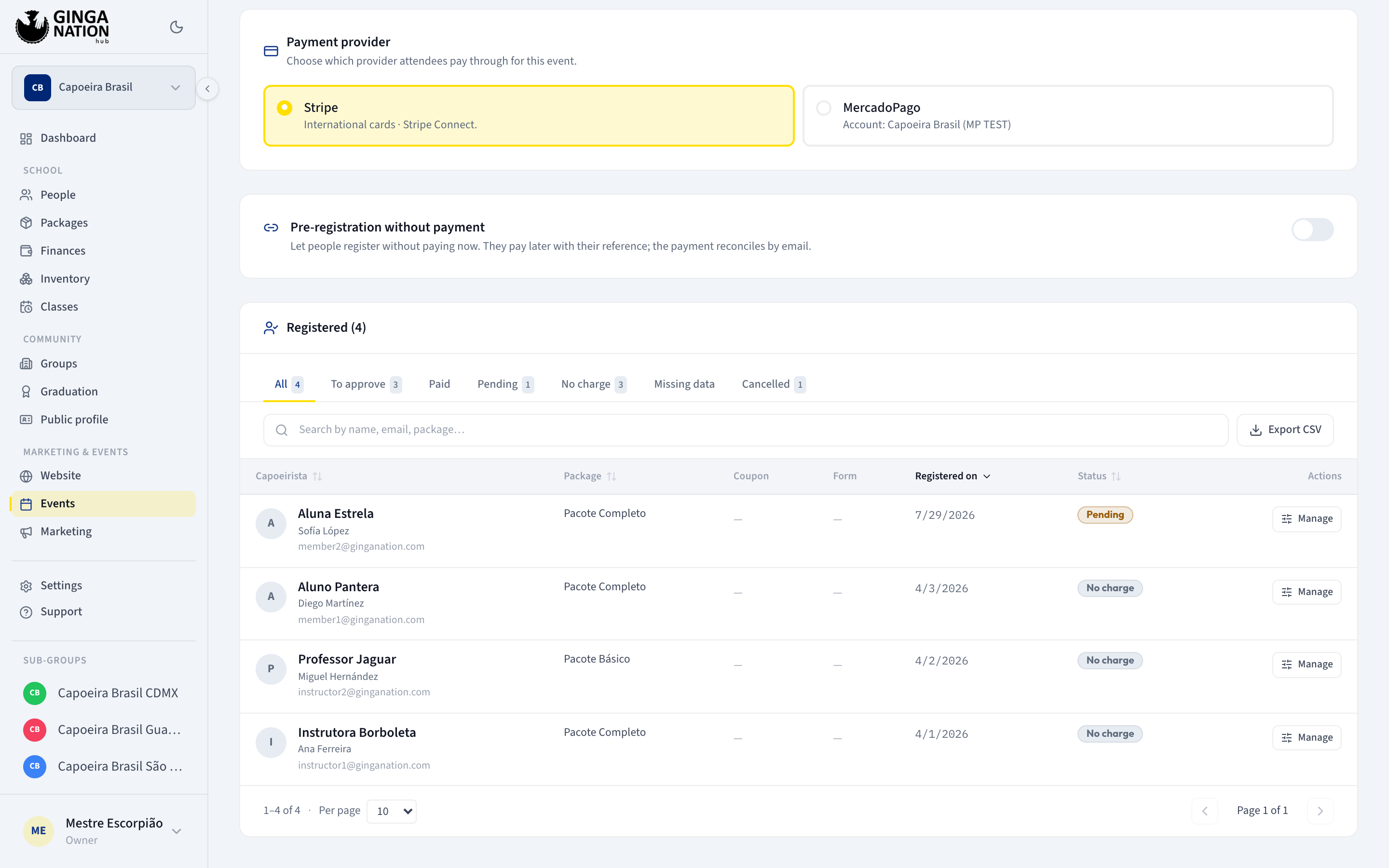Open Finances page
This screenshot has height=868, width=1389.
tap(103, 250)
